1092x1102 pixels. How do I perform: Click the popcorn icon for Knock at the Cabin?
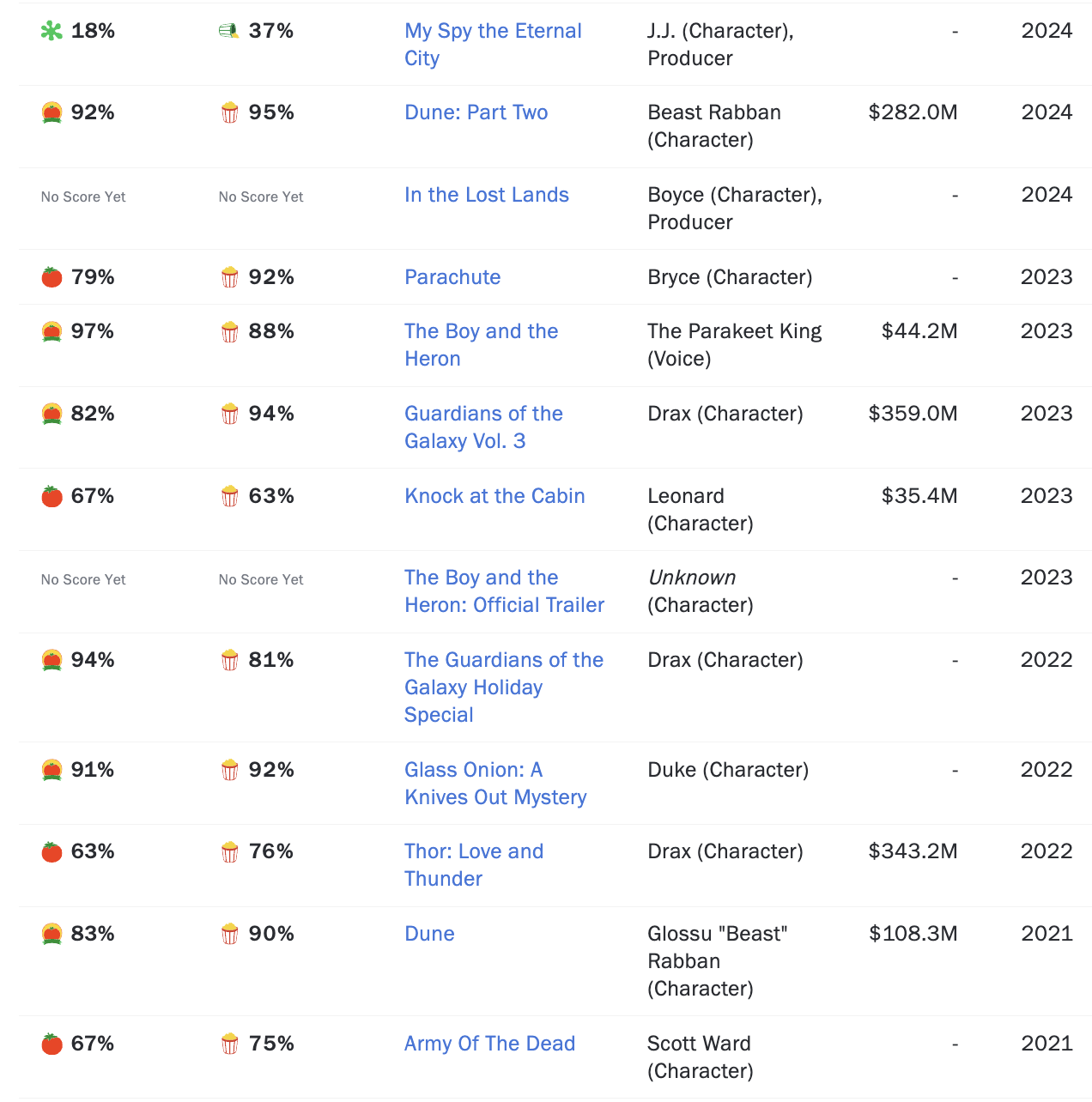tap(229, 497)
